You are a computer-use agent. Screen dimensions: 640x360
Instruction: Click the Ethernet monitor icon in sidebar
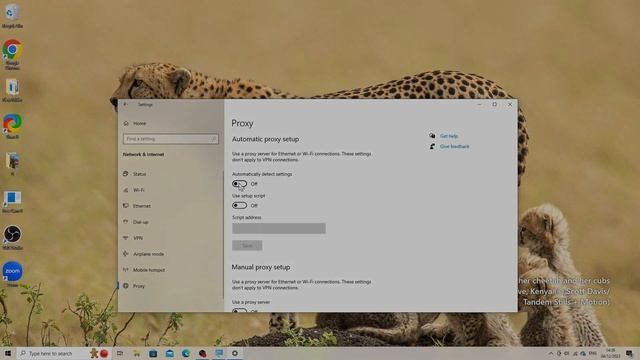(x=126, y=206)
